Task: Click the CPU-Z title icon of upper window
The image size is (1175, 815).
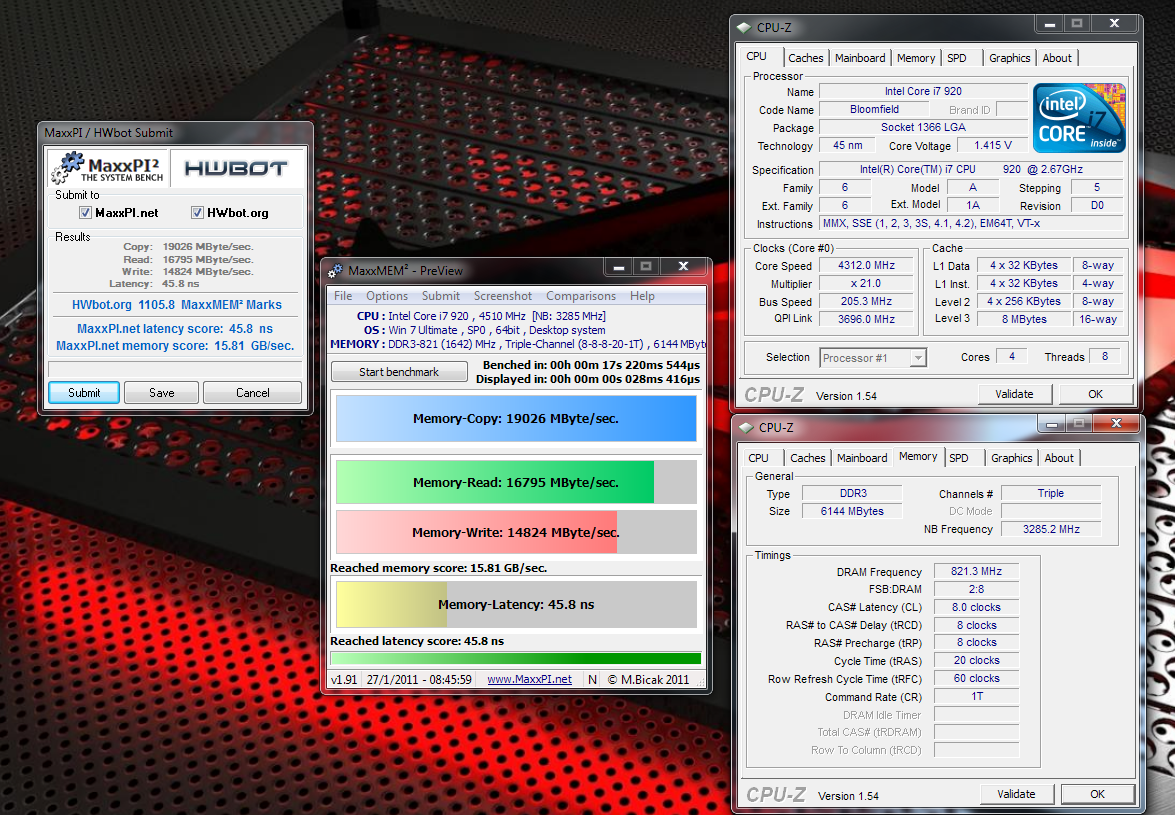Action: click(x=743, y=28)
